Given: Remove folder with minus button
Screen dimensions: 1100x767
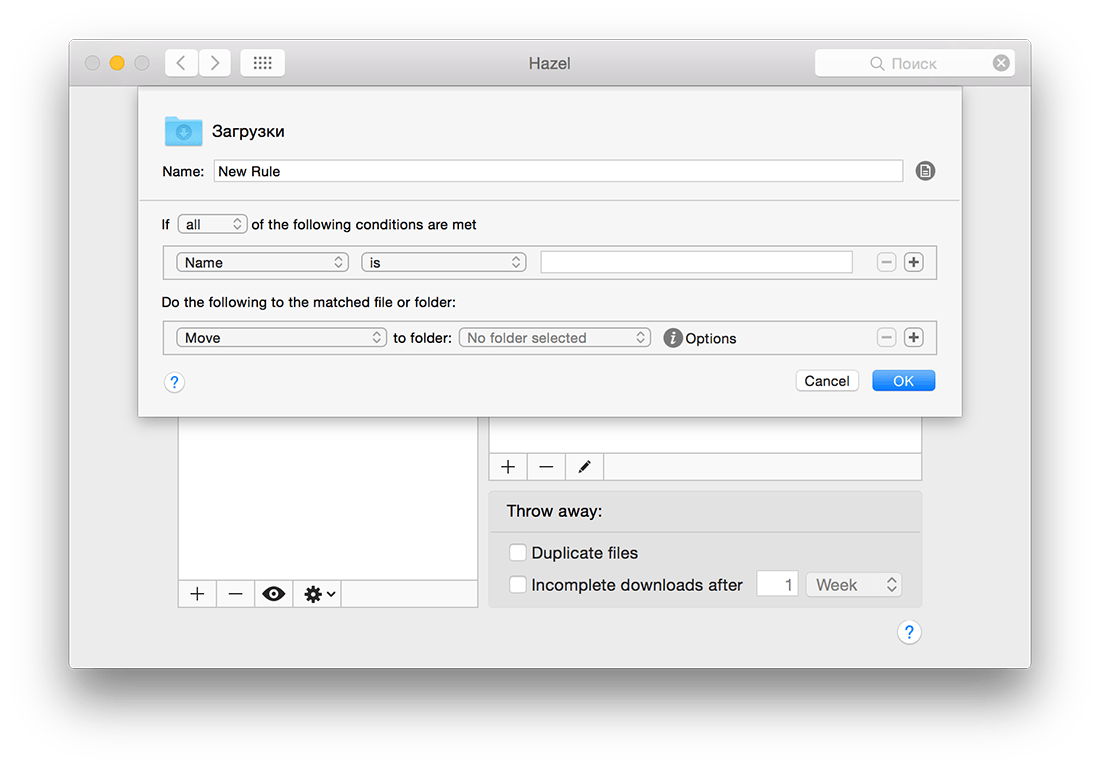Looking at the screenshot, I should (x=236, y=594).
